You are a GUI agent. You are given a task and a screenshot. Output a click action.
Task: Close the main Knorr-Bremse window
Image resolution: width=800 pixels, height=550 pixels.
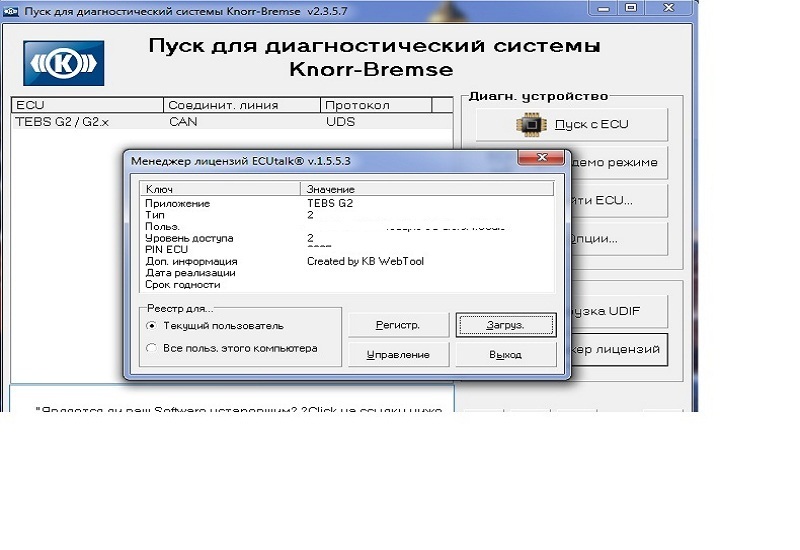(x=669, y=8)
